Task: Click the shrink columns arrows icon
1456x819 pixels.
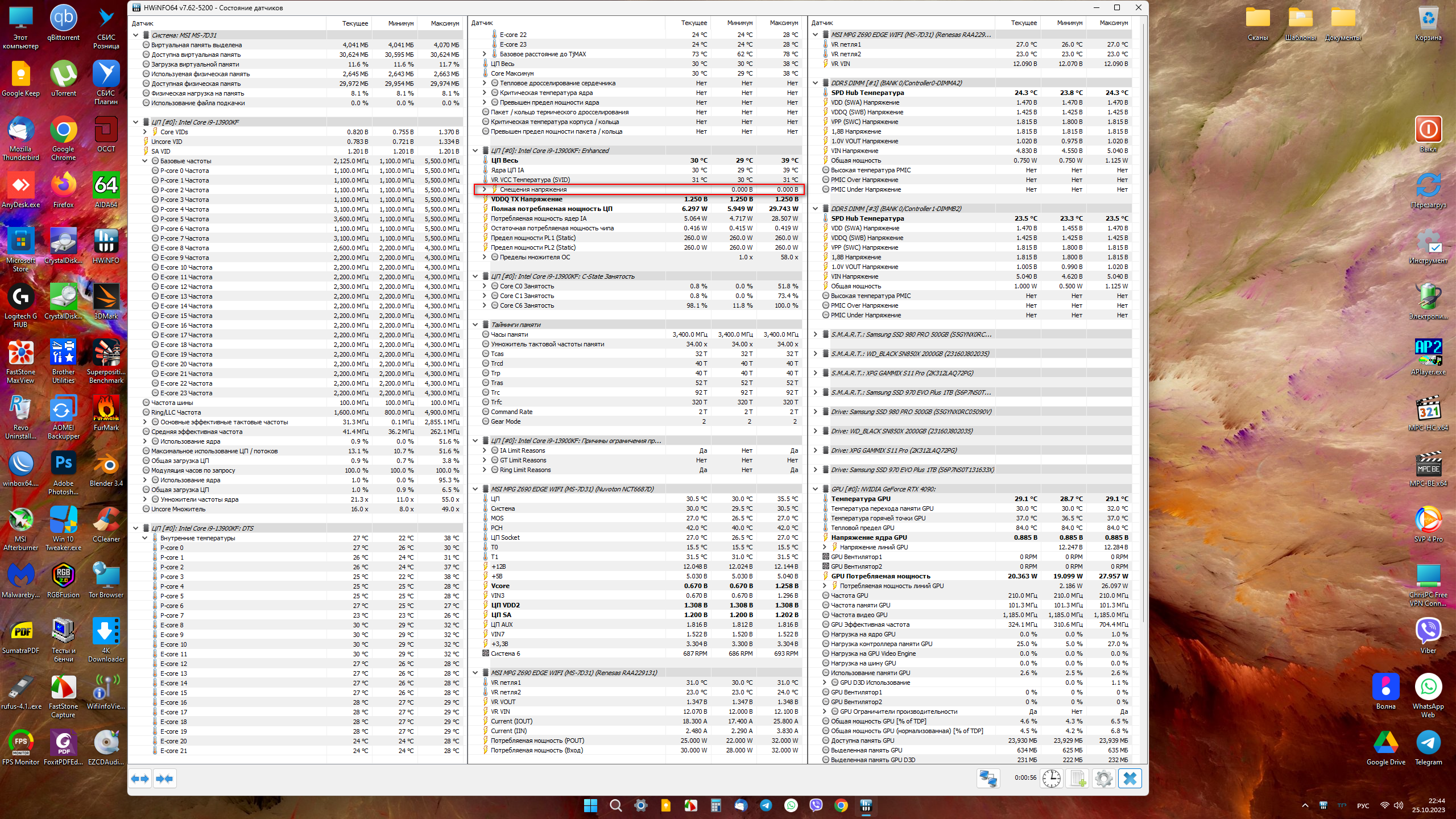Action: [164, 778]
